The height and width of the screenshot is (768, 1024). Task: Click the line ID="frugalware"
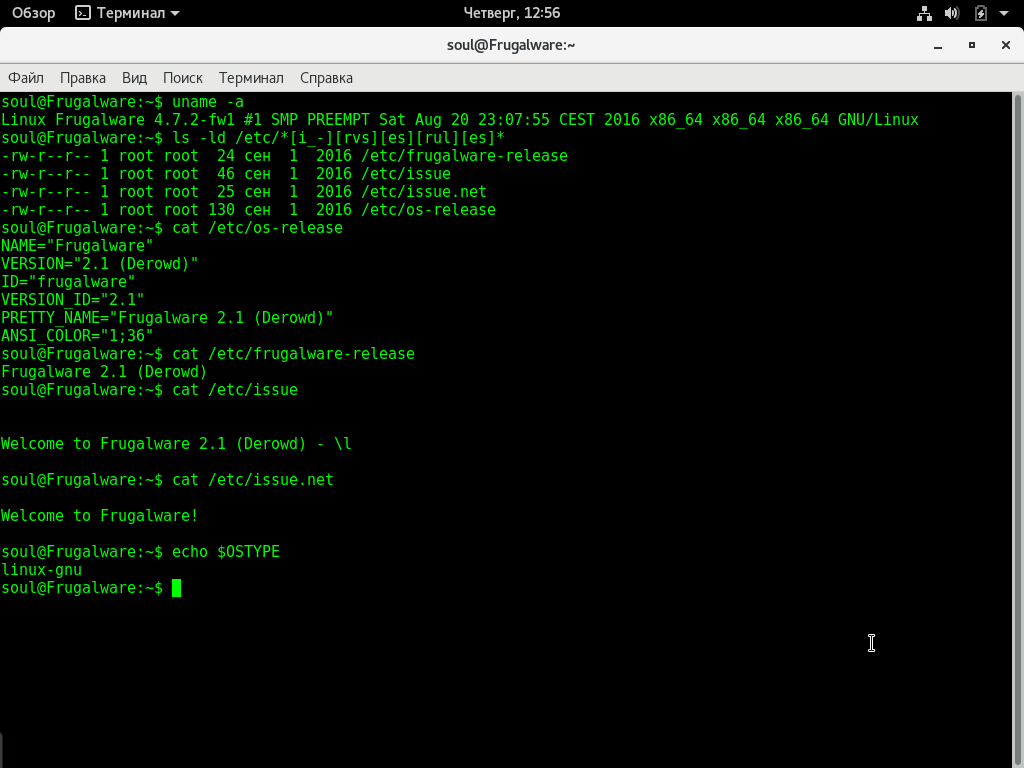click(x=68, y=282)
